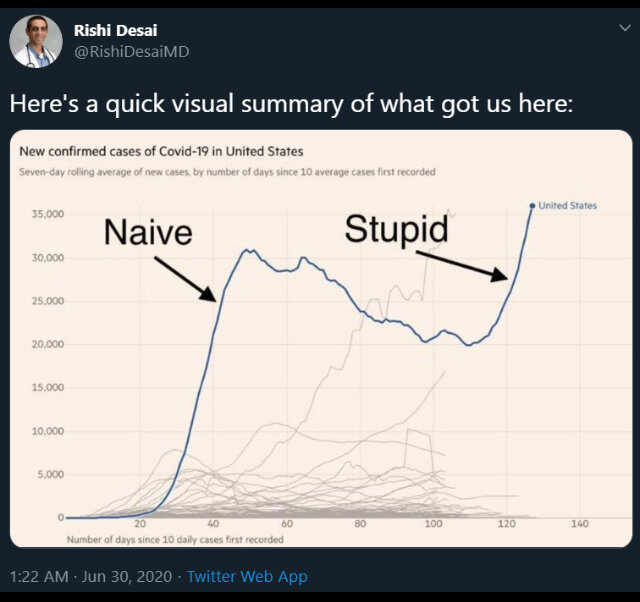Click the 'Stupid' annotation text
The image size is (640, 602).
[x=396, y=229]
